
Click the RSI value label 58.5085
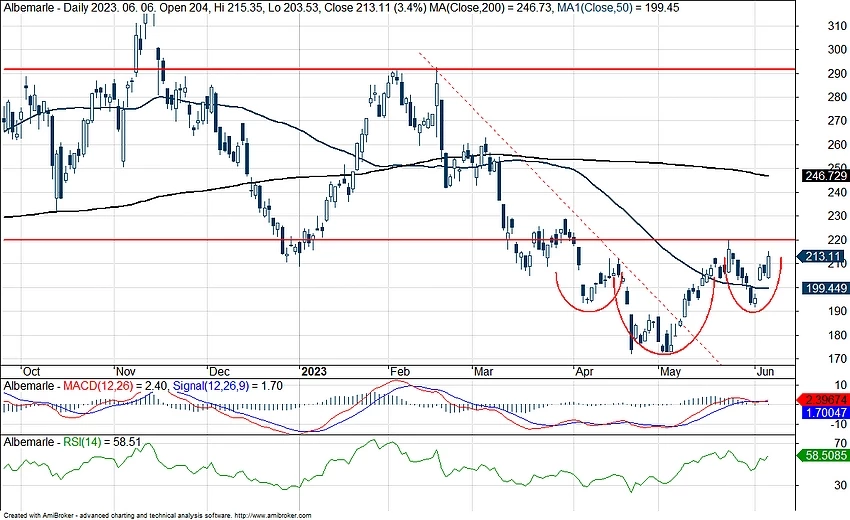(x=823, y=456)
